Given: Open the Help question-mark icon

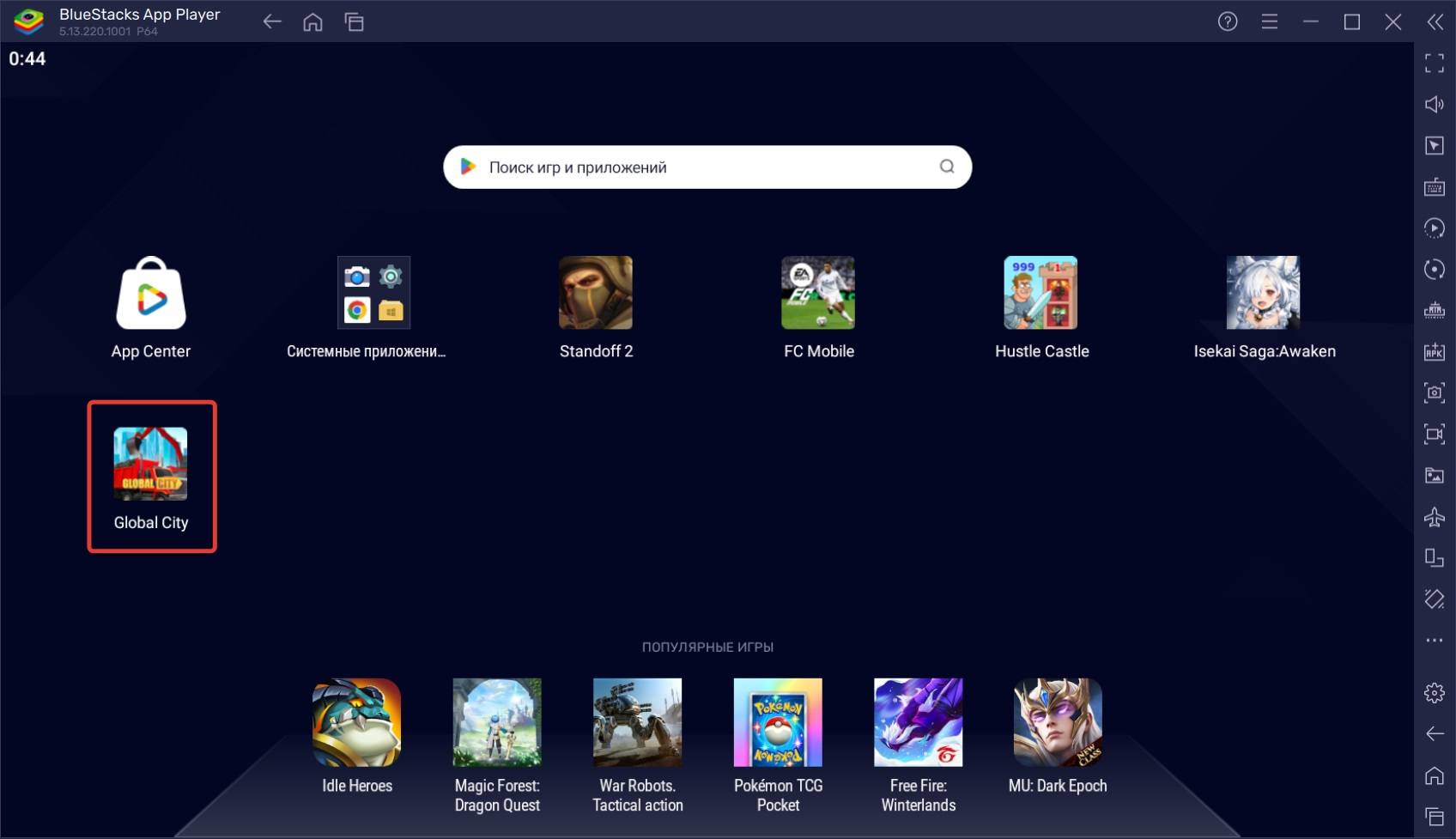Looking at the screenshot, I should 1228,22.
